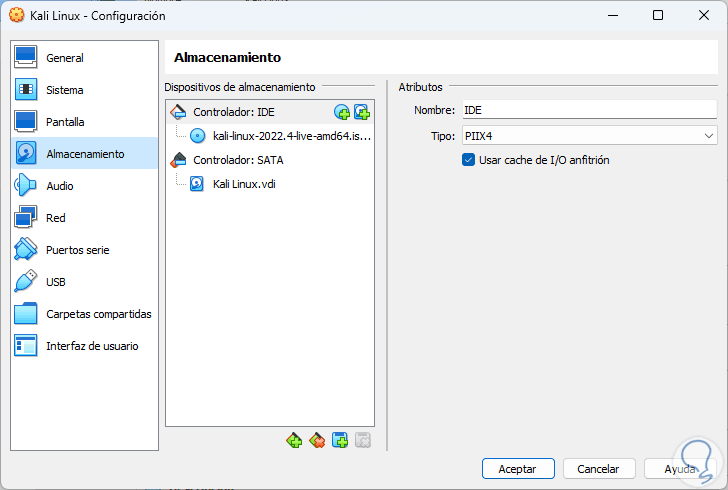Click the add storage attachment icon
728x490 pixels.
click(x=340, y=440)
